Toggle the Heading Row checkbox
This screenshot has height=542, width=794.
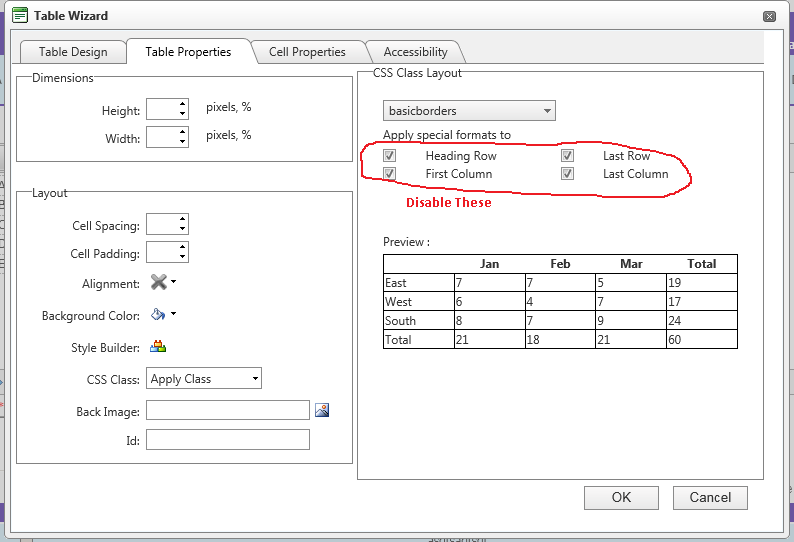pyautogui.click(x=389, y=156)
